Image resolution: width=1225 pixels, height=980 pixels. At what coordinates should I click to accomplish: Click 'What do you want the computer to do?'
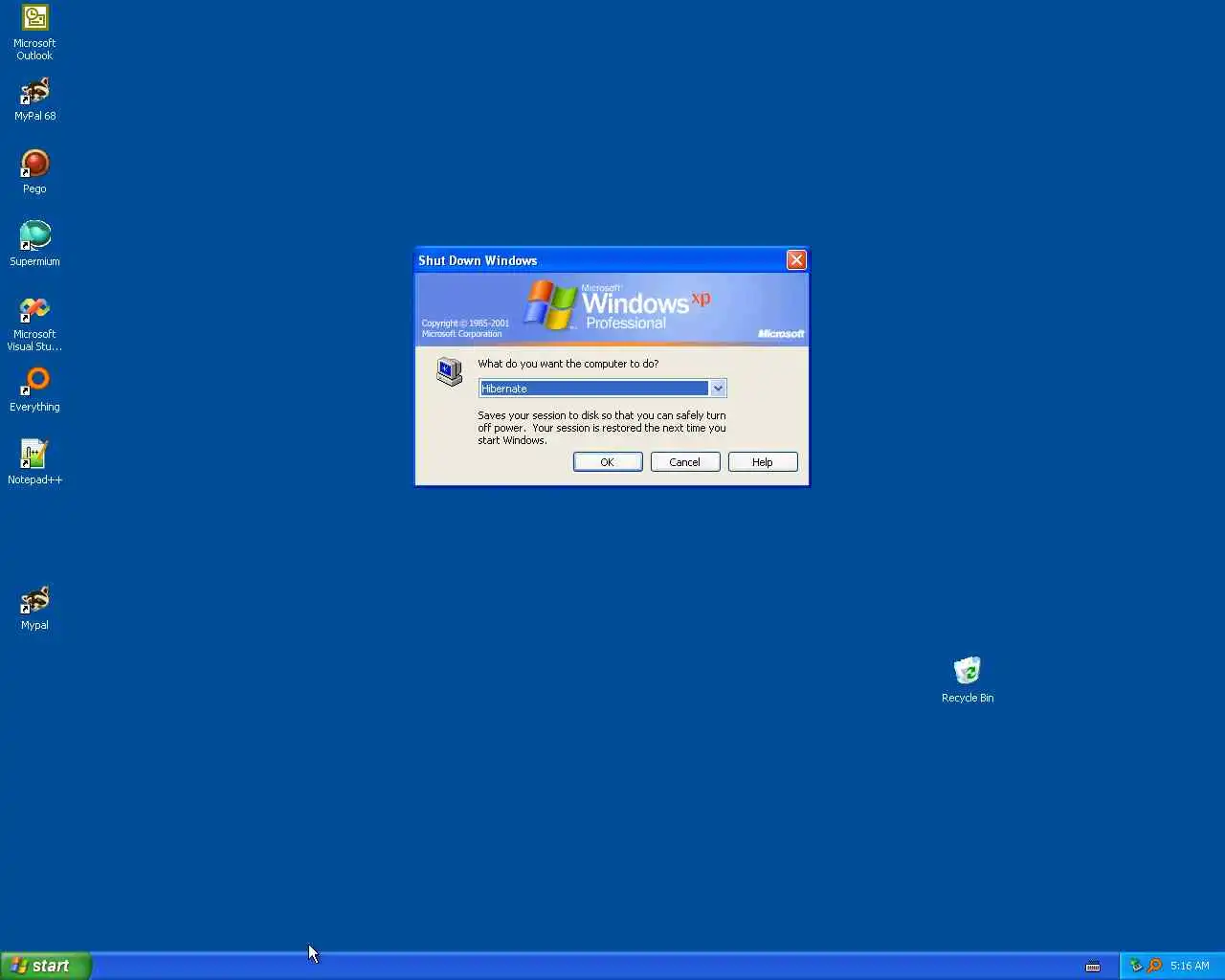[568, 364]
